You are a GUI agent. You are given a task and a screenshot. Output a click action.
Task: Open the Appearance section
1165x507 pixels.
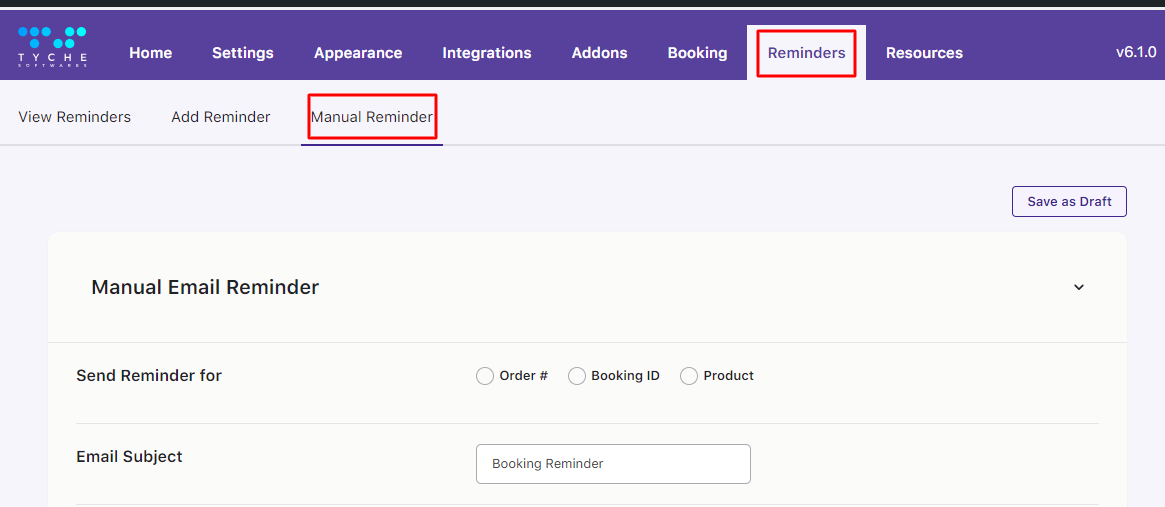point(358,53)
